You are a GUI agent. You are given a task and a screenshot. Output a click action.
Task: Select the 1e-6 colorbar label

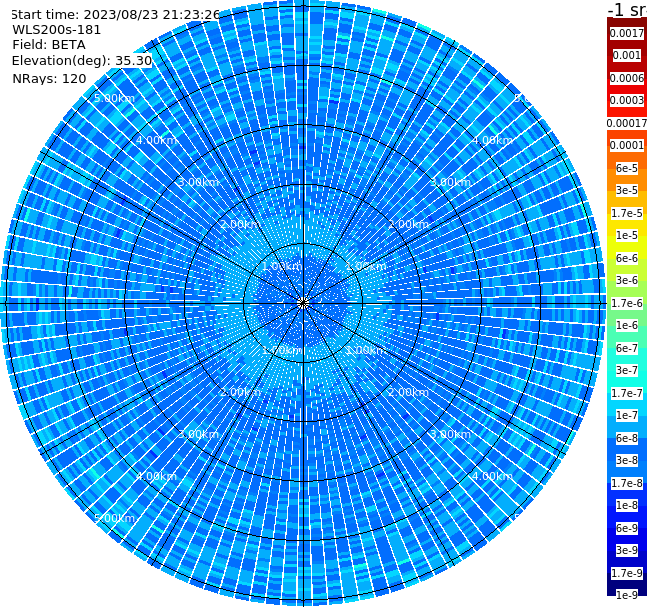coord(627,325)
